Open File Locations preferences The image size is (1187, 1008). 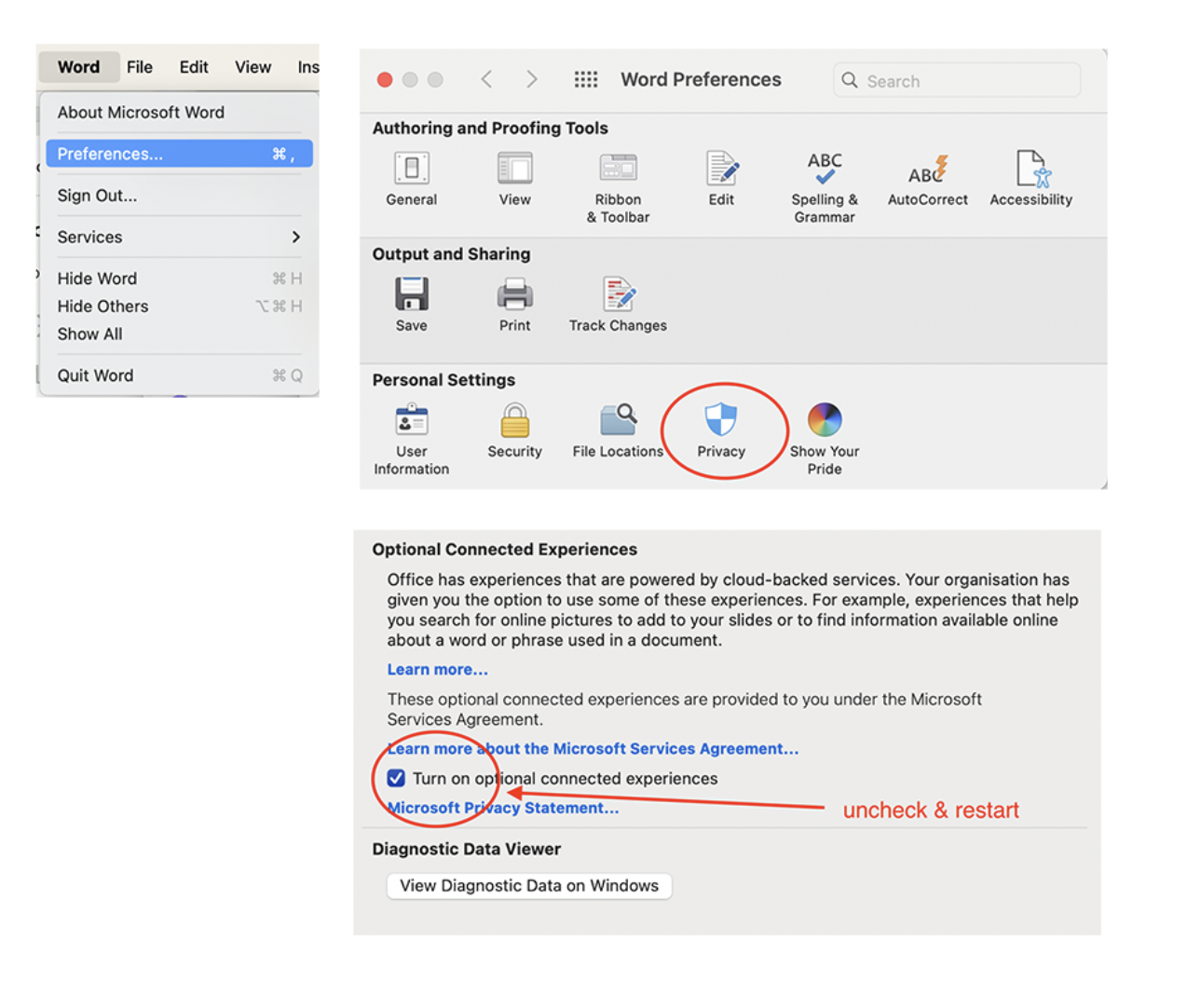[x=618, y=421]
